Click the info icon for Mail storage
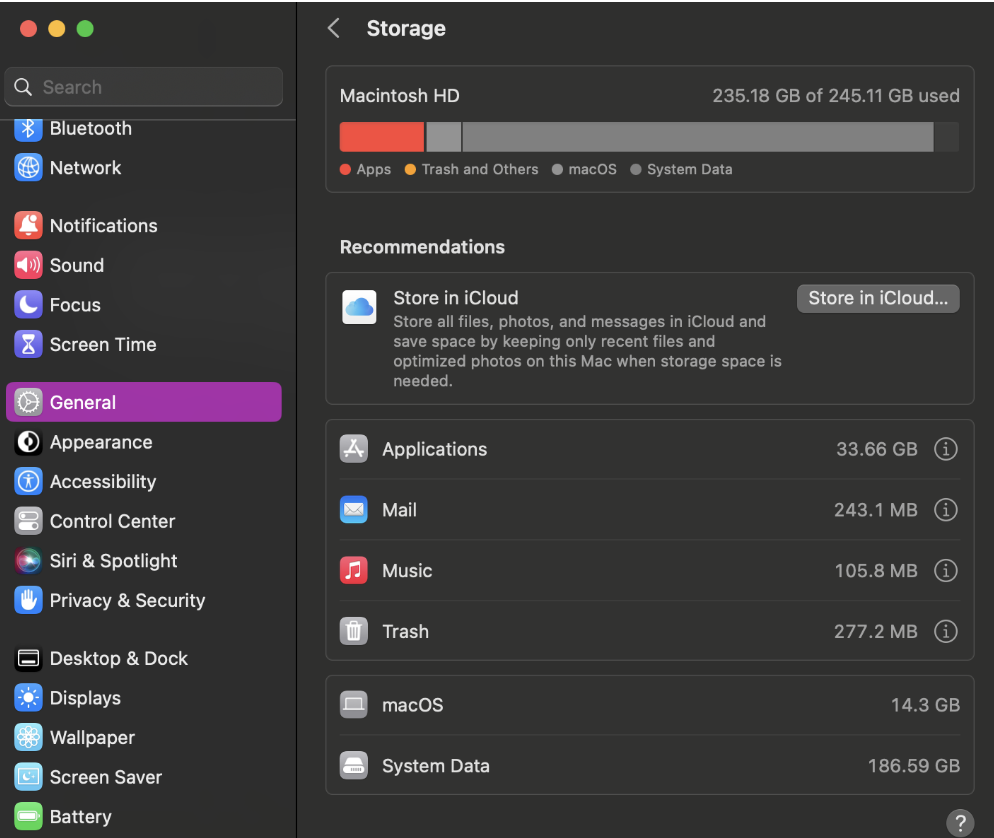Screen dimensions: 994x838 [945, 510]
